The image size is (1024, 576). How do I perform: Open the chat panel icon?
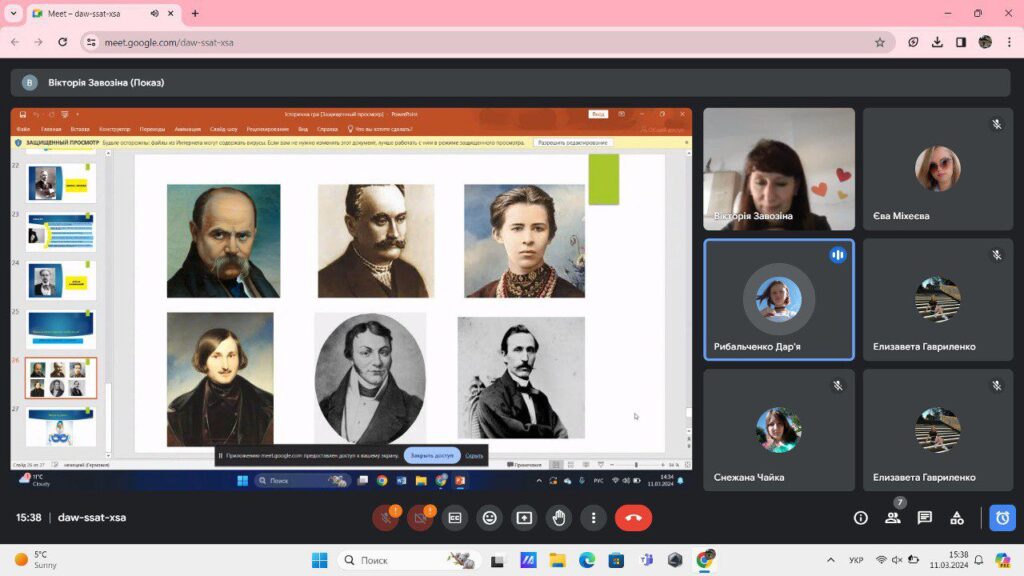(925, 518)
